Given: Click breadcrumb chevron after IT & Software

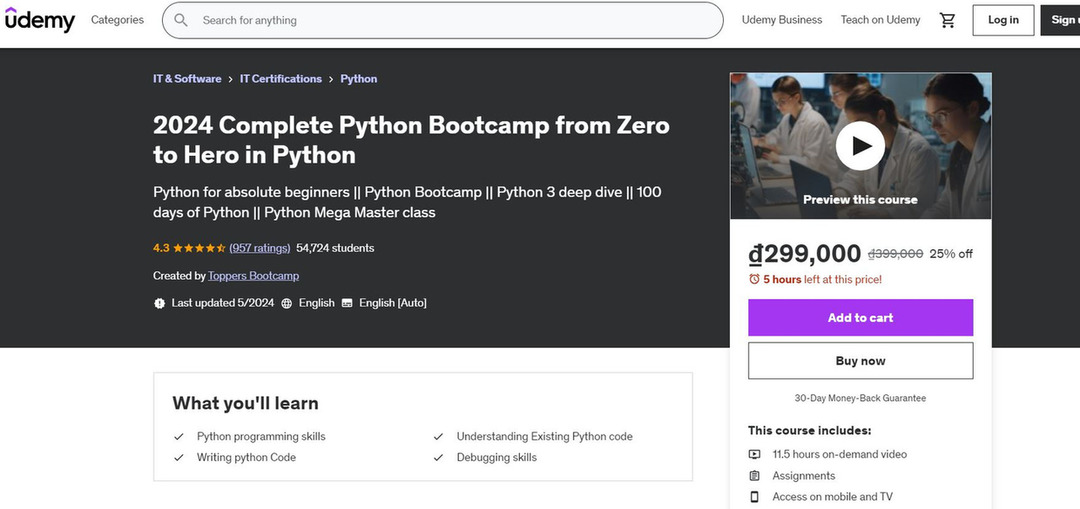Looking at the screenshot, I should [x=231, y=79].
